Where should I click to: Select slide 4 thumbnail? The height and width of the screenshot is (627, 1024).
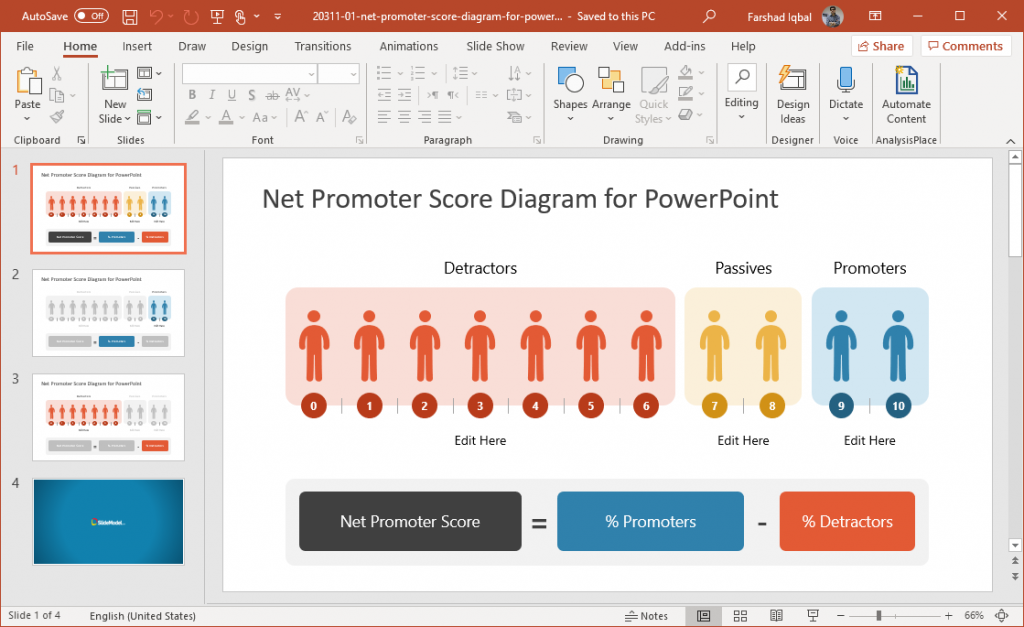point(108,521)
